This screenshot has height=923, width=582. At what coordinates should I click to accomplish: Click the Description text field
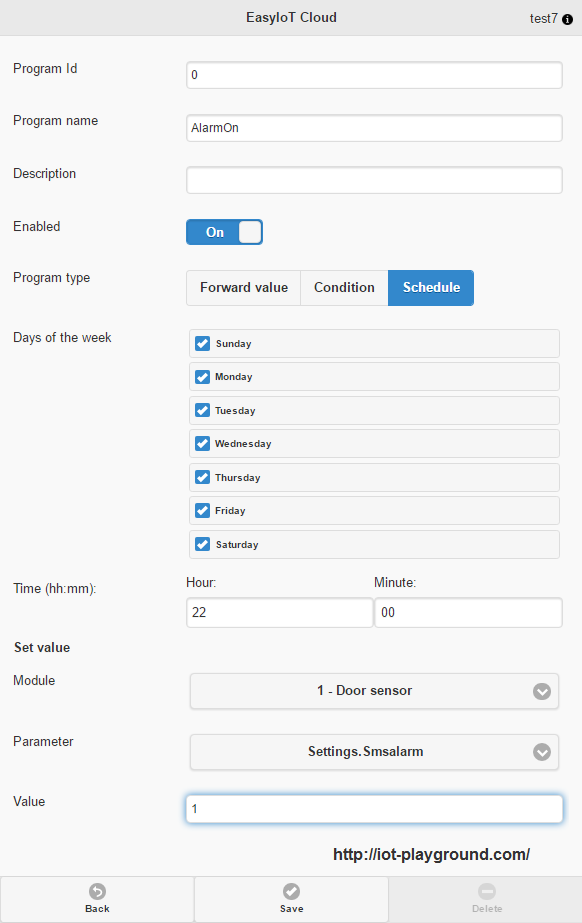374,180
